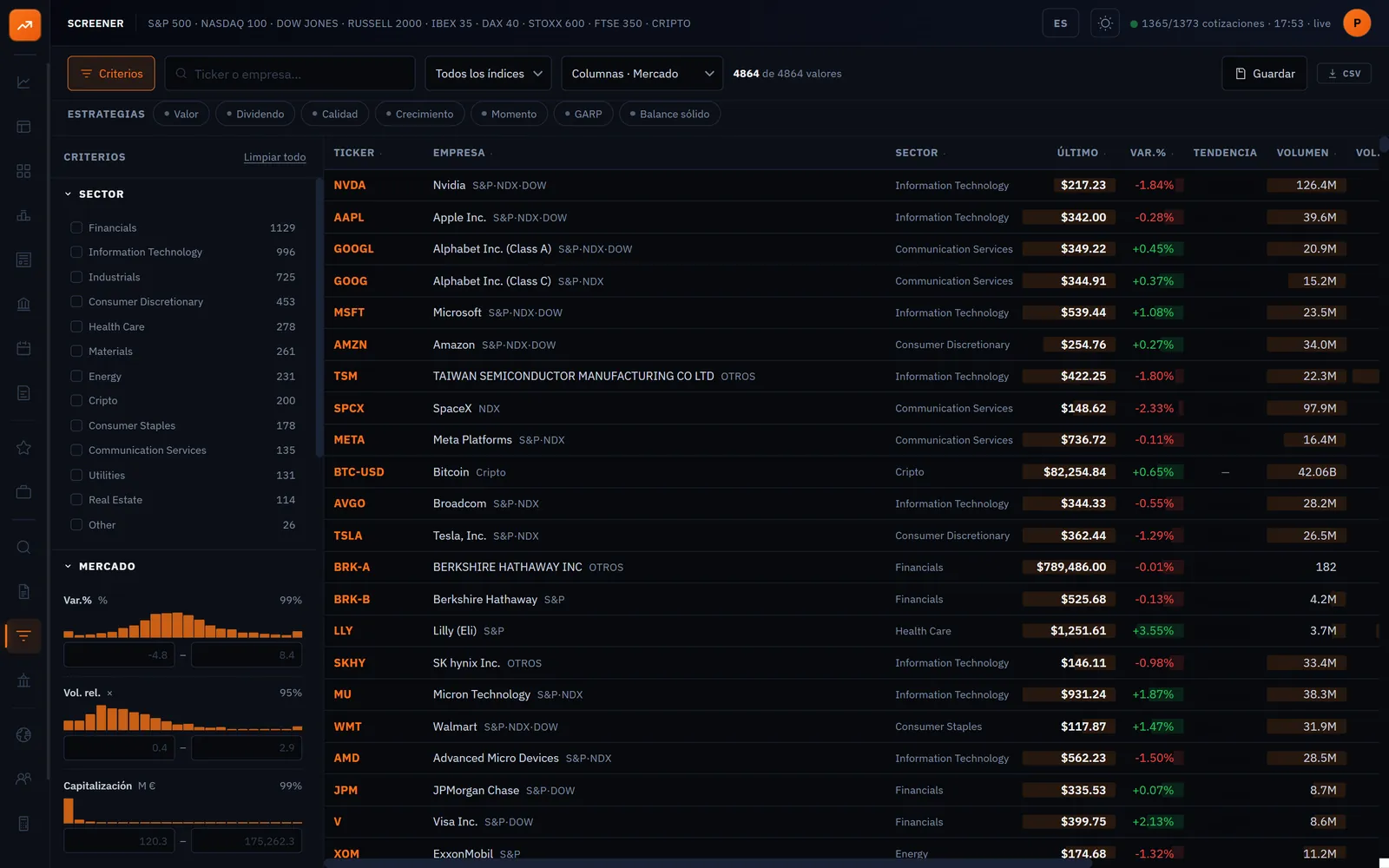Open the Todos los índices dropdown
The width and height of the screenshot is (1389, 868).
[489, 74]
